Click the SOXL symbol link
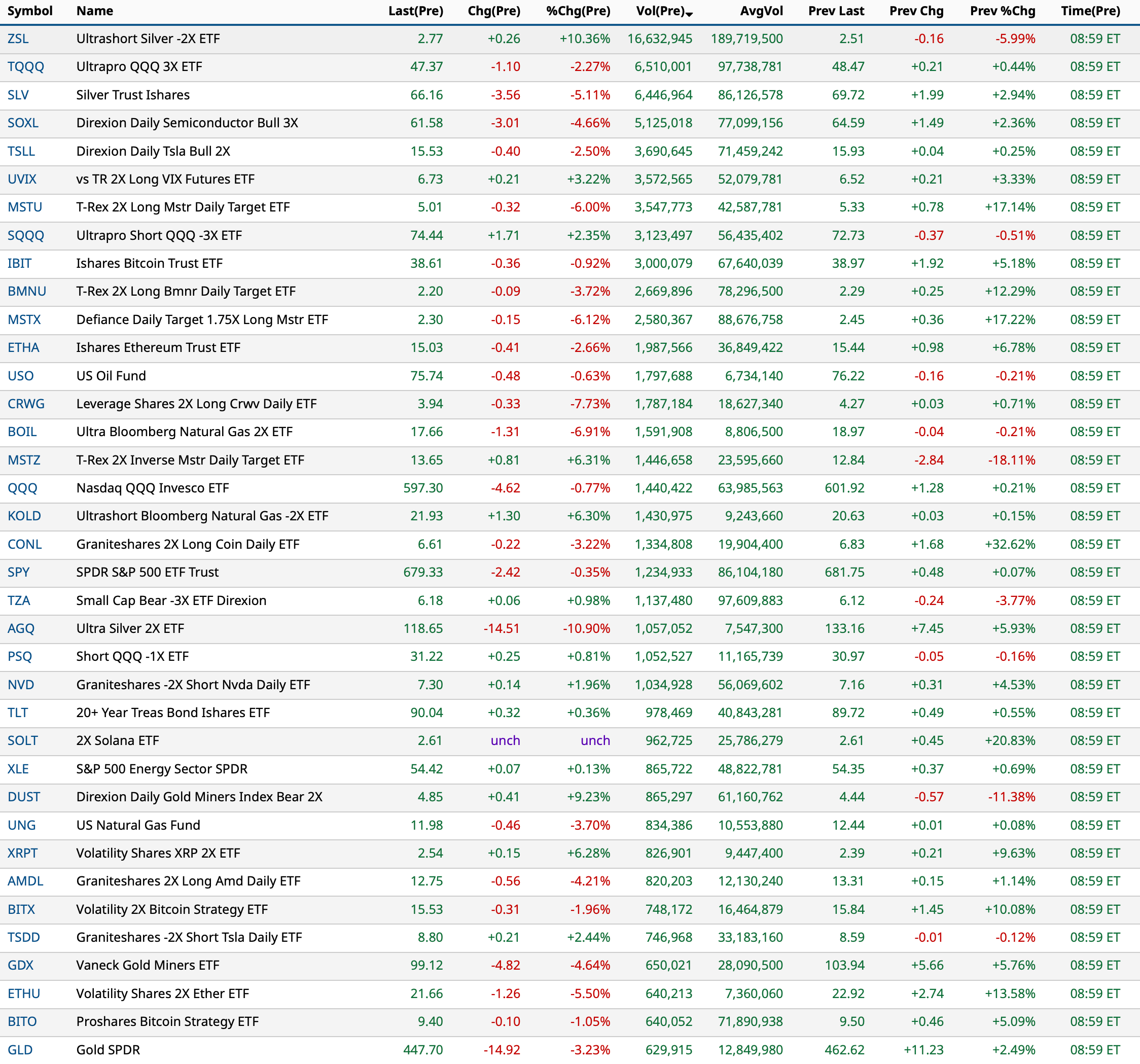1140x1064 pixels. coord(23,123)
